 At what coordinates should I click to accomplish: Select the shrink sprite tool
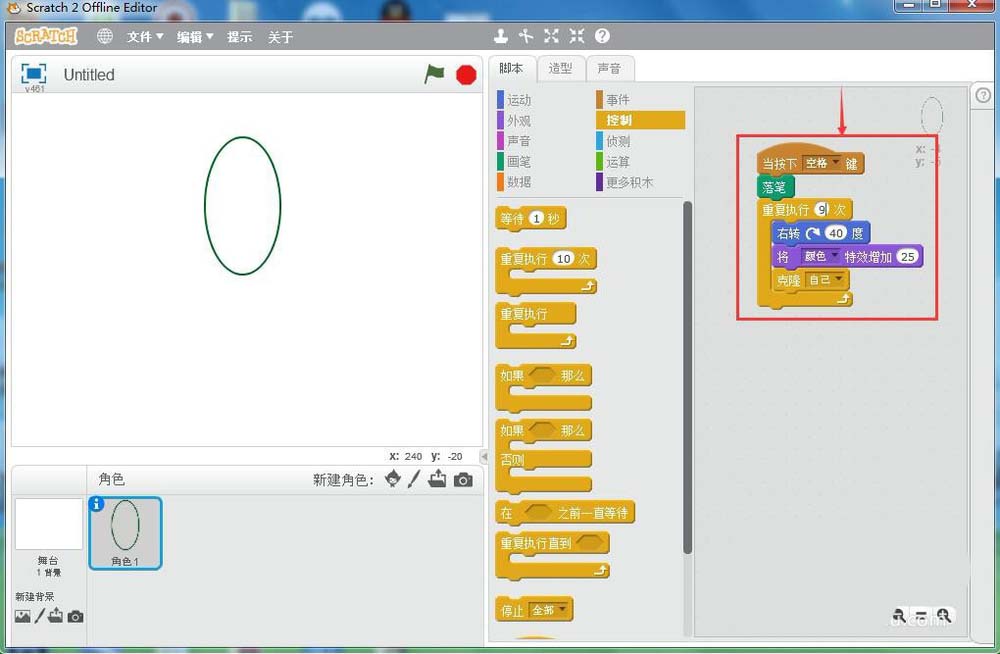tap(577, 36)
